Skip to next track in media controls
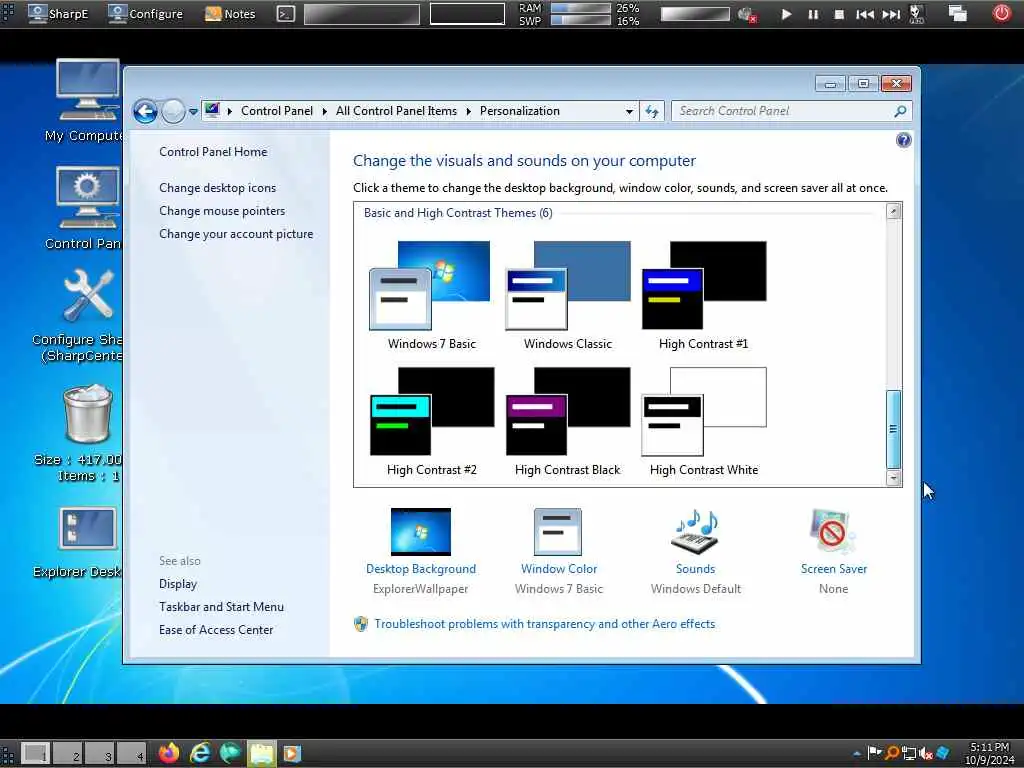The width and height of the screenshot is (1024, 768). point(891,14)
